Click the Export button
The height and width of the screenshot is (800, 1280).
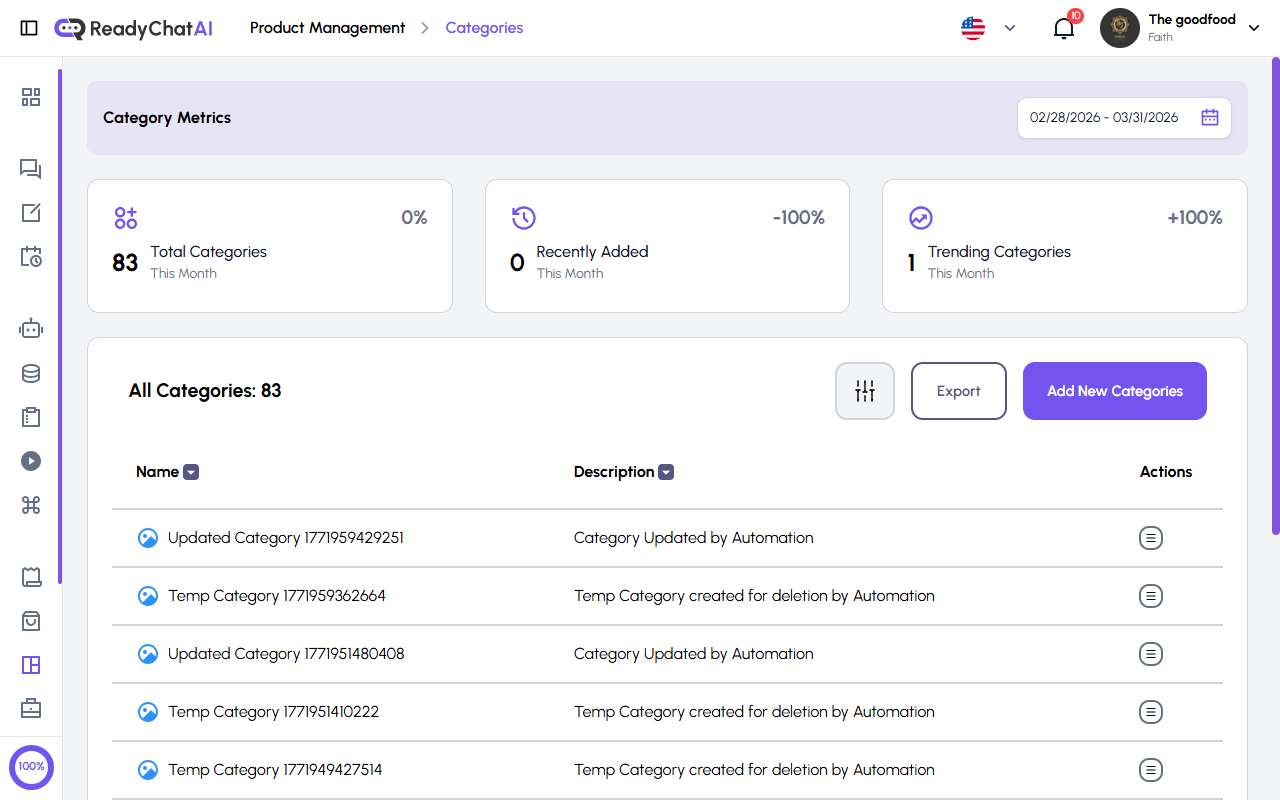[958, 391]
